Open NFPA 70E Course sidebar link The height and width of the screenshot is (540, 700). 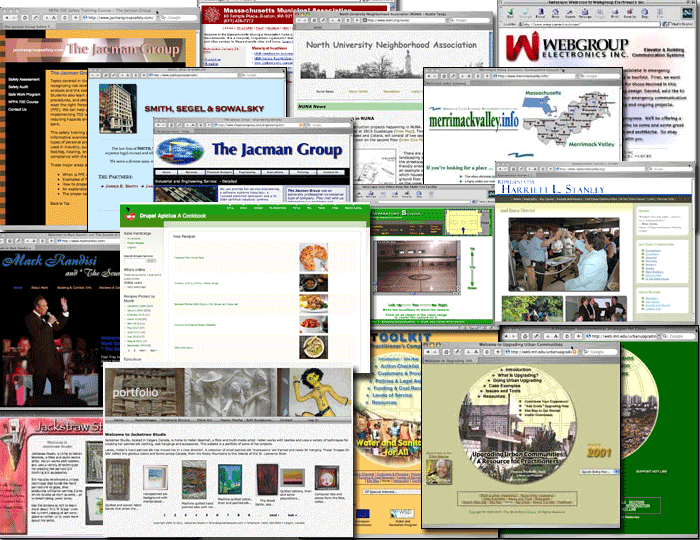point(23,102)
